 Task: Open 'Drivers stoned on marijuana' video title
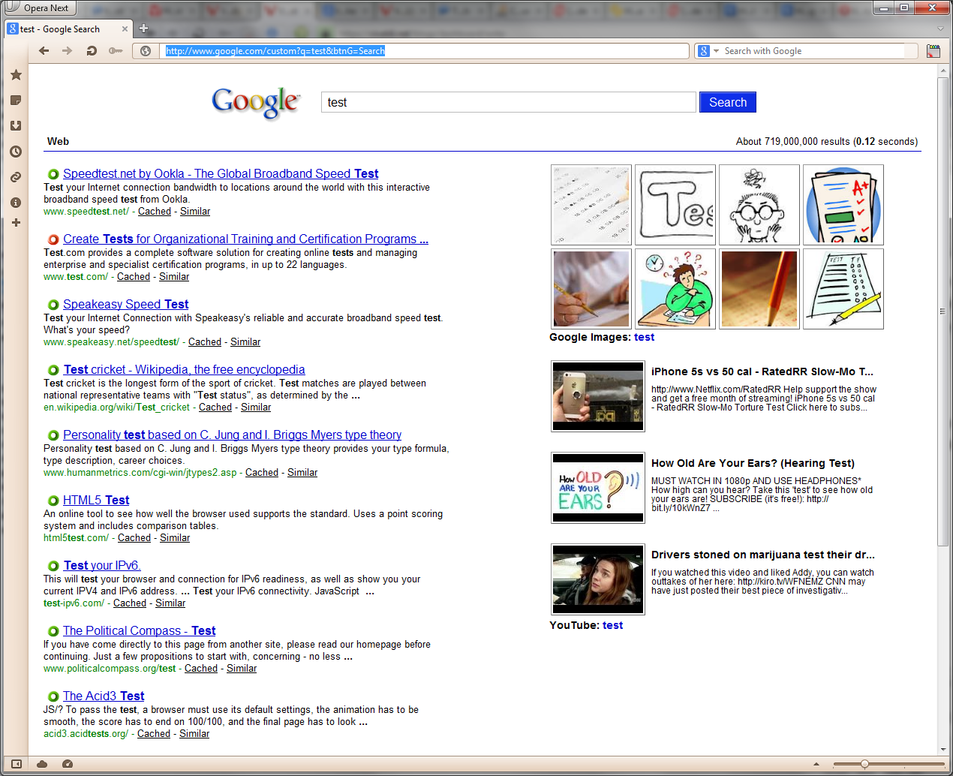click(763, 555)
